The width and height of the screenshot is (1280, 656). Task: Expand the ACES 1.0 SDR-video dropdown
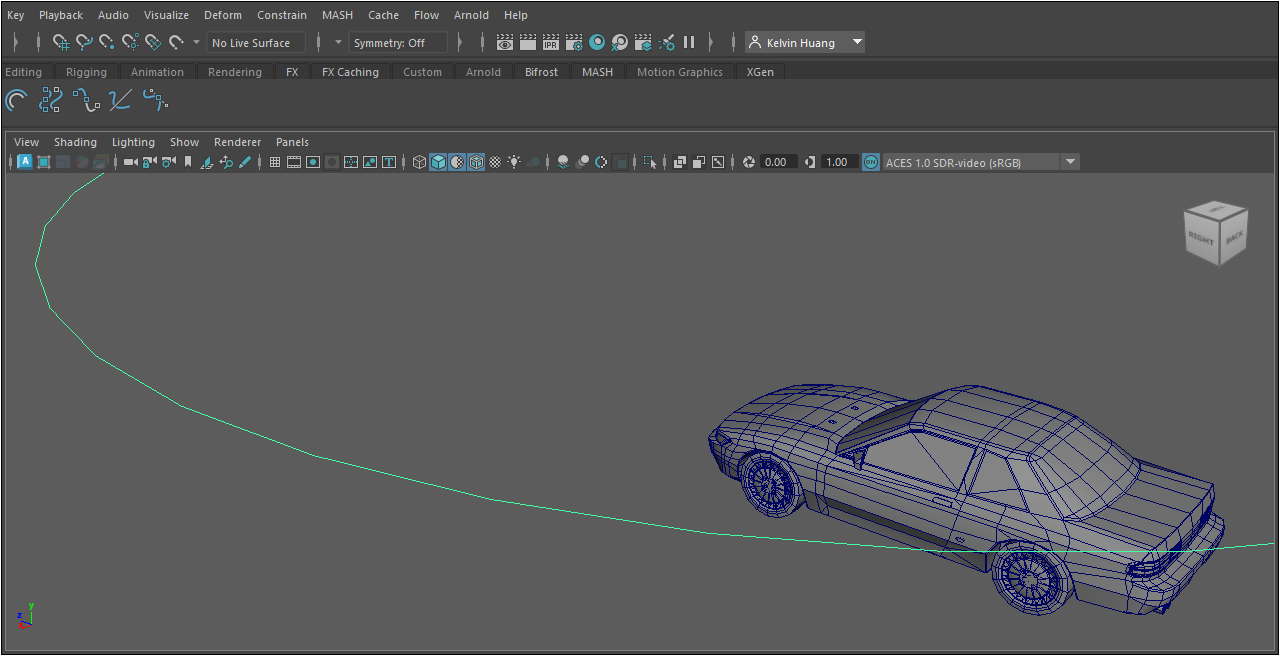(1070, 162)
